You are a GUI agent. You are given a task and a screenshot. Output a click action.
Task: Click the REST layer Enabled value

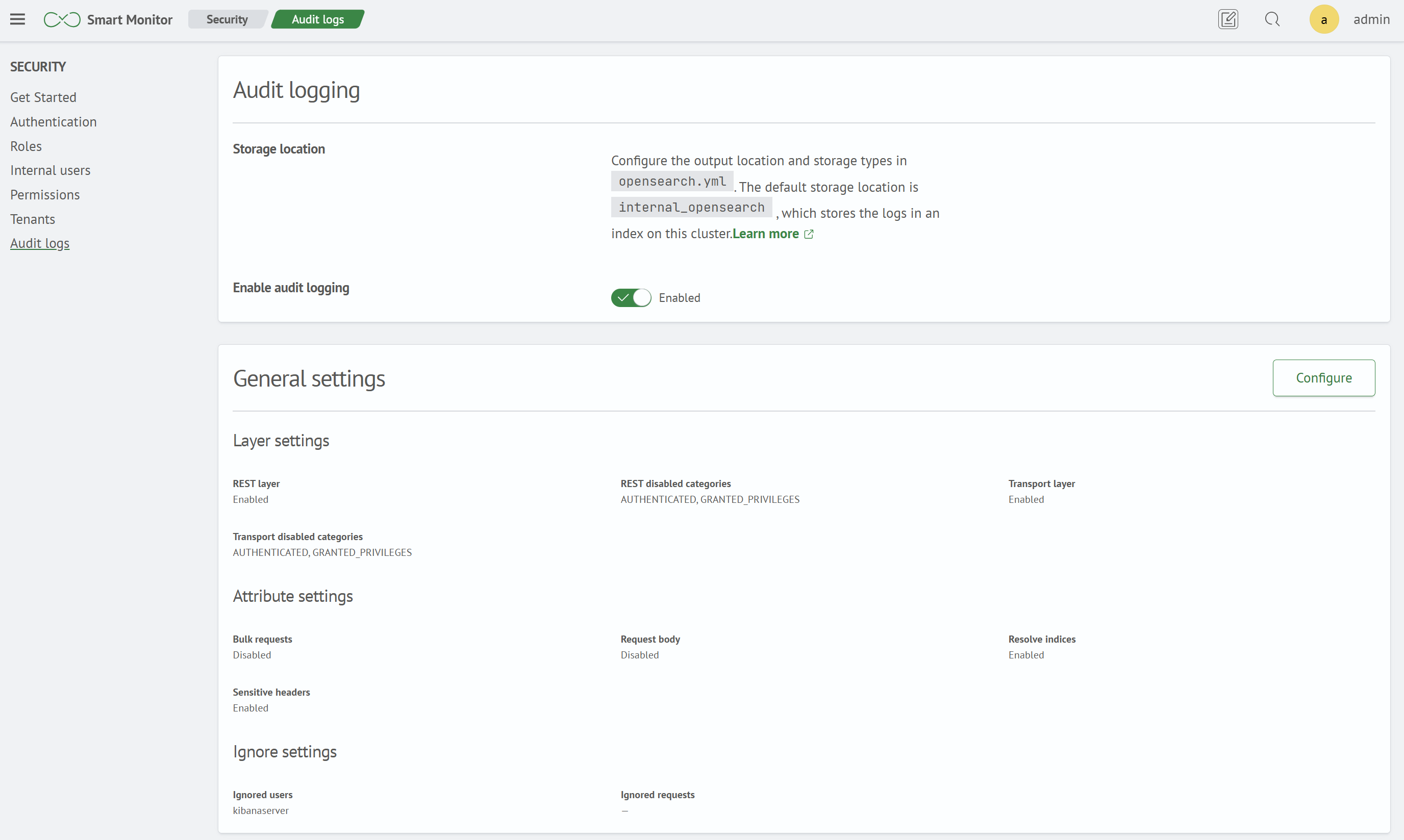click(250, 499)
